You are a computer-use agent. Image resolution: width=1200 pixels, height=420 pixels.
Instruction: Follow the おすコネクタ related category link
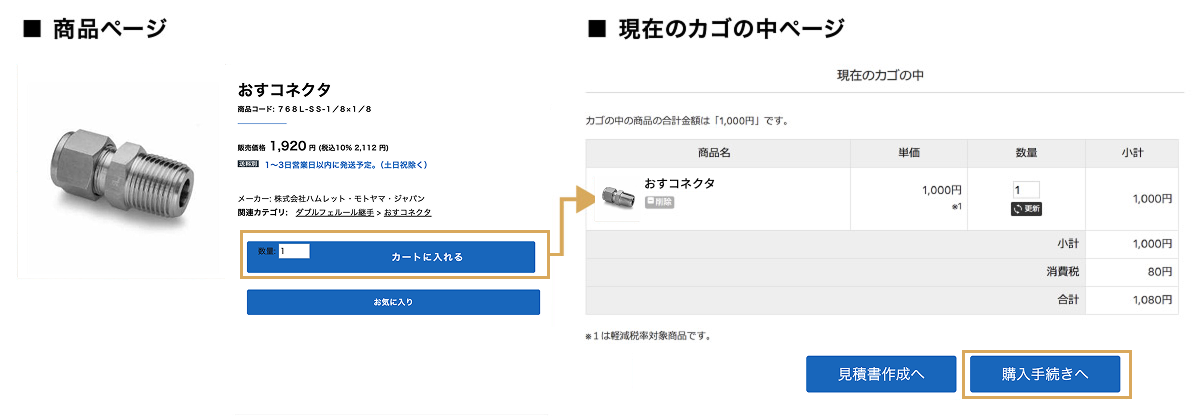408,213
